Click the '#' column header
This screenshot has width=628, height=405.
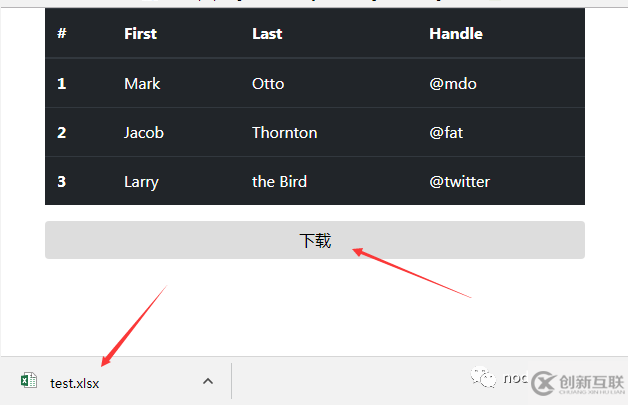click(x=62, y=34)
